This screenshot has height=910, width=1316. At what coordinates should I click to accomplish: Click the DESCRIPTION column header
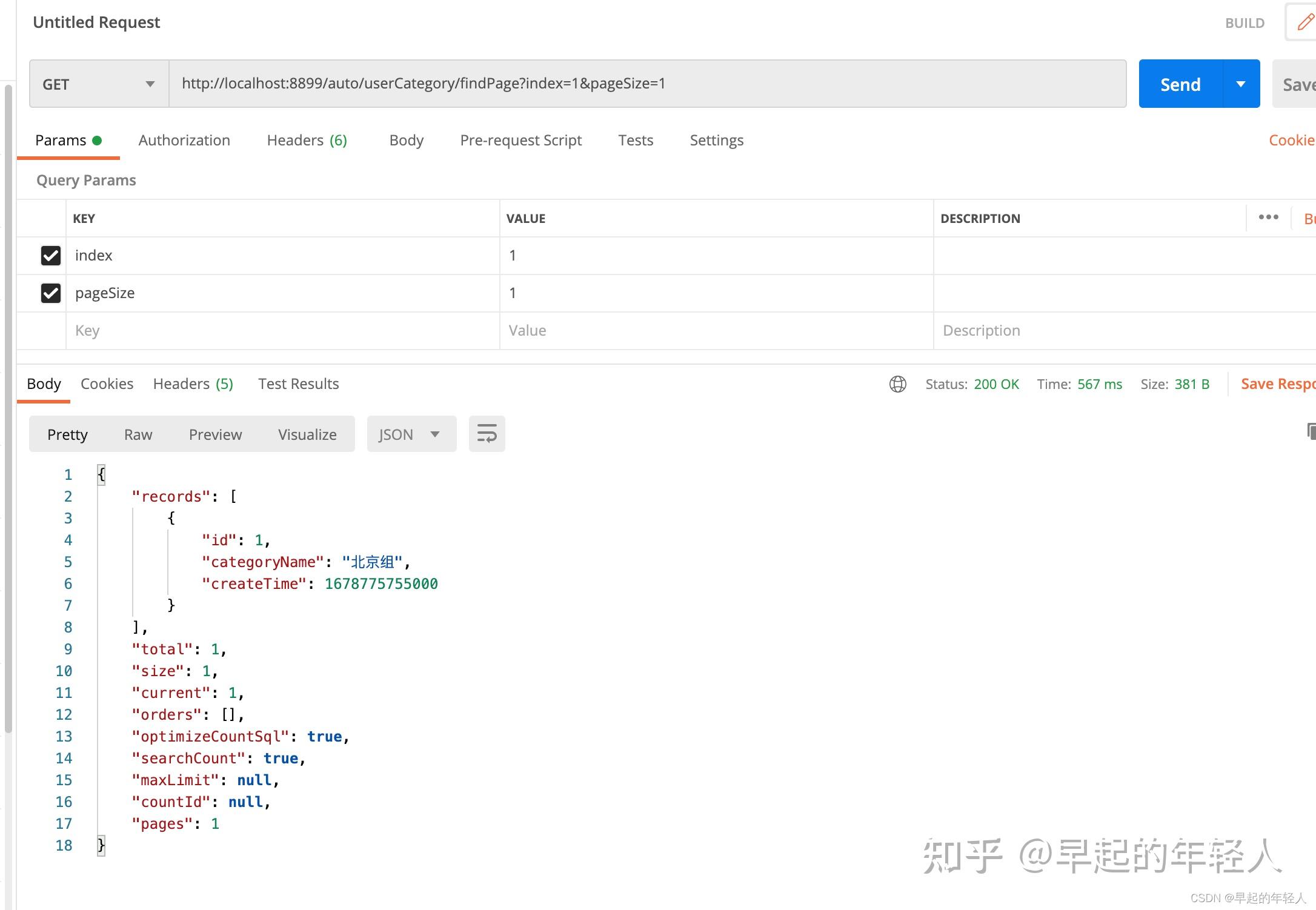coord(980,219)
